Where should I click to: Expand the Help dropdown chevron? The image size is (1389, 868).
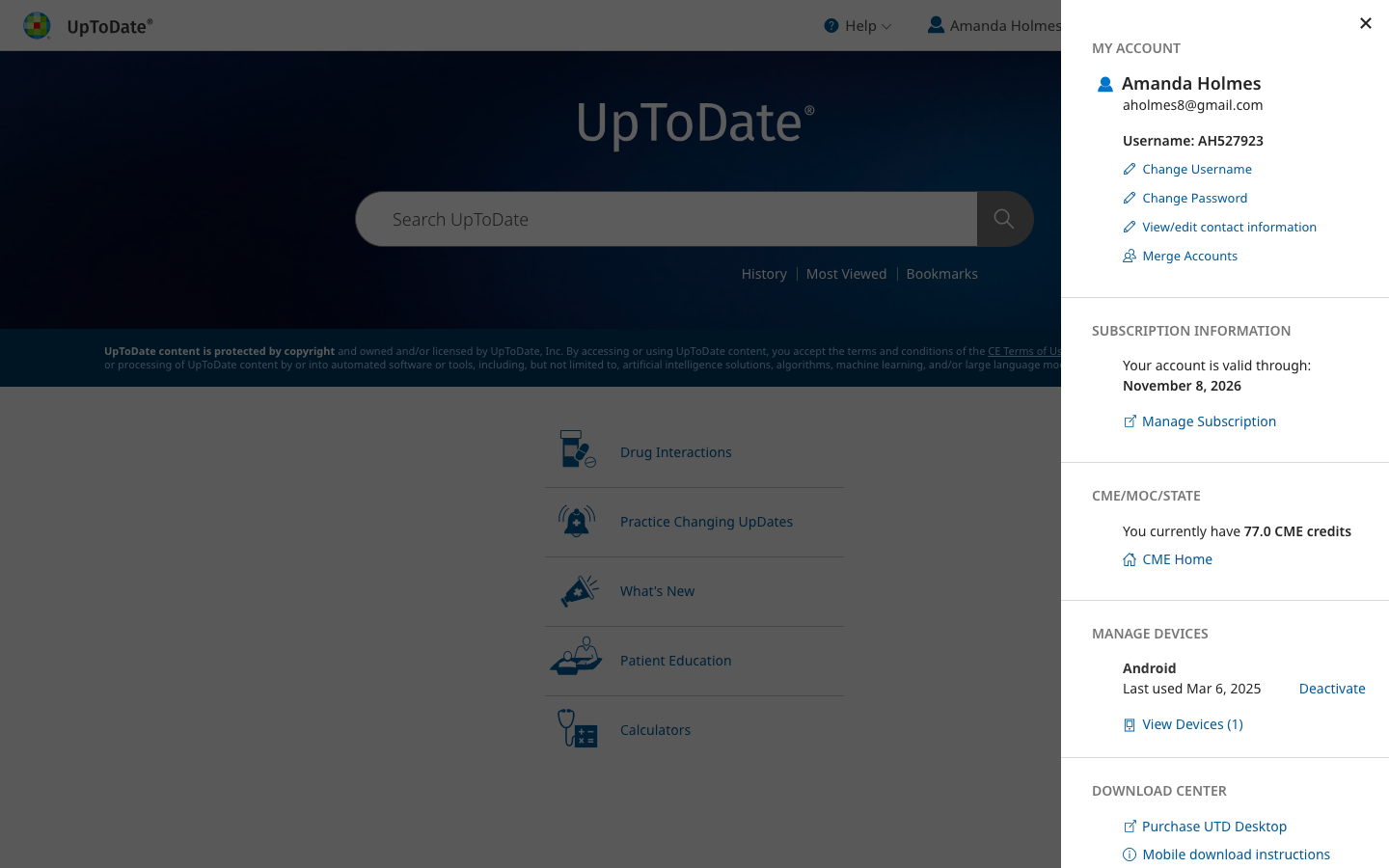(x=886, y=26)
